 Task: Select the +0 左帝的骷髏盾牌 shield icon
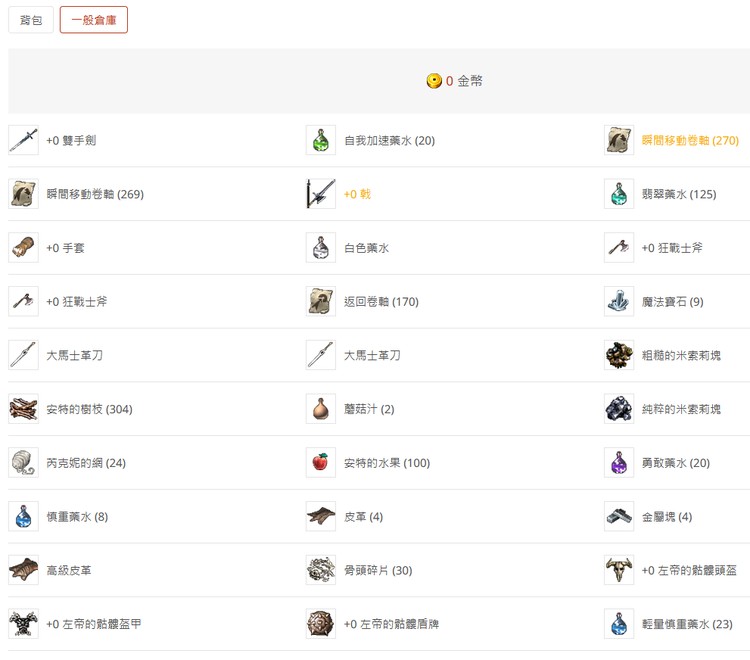point(321,624)
